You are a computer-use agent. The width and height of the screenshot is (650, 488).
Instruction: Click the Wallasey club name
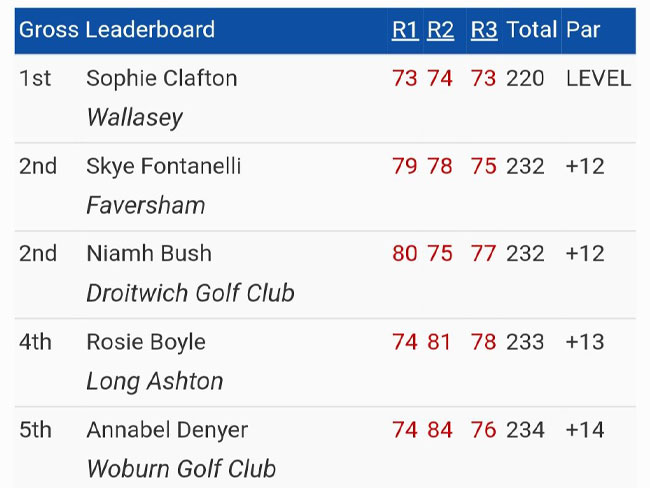pyautogui.click(x=134, y=117)
